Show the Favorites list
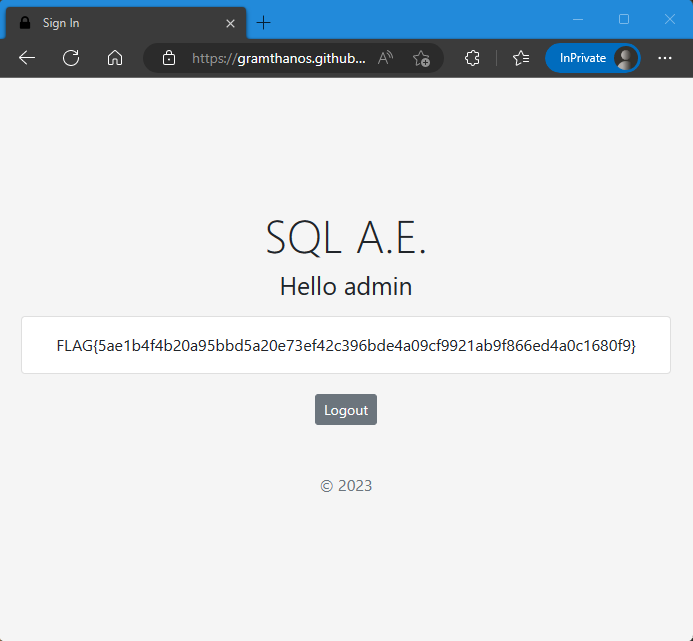Viewport: 693px width, 641px height. [x=521, y=58]
